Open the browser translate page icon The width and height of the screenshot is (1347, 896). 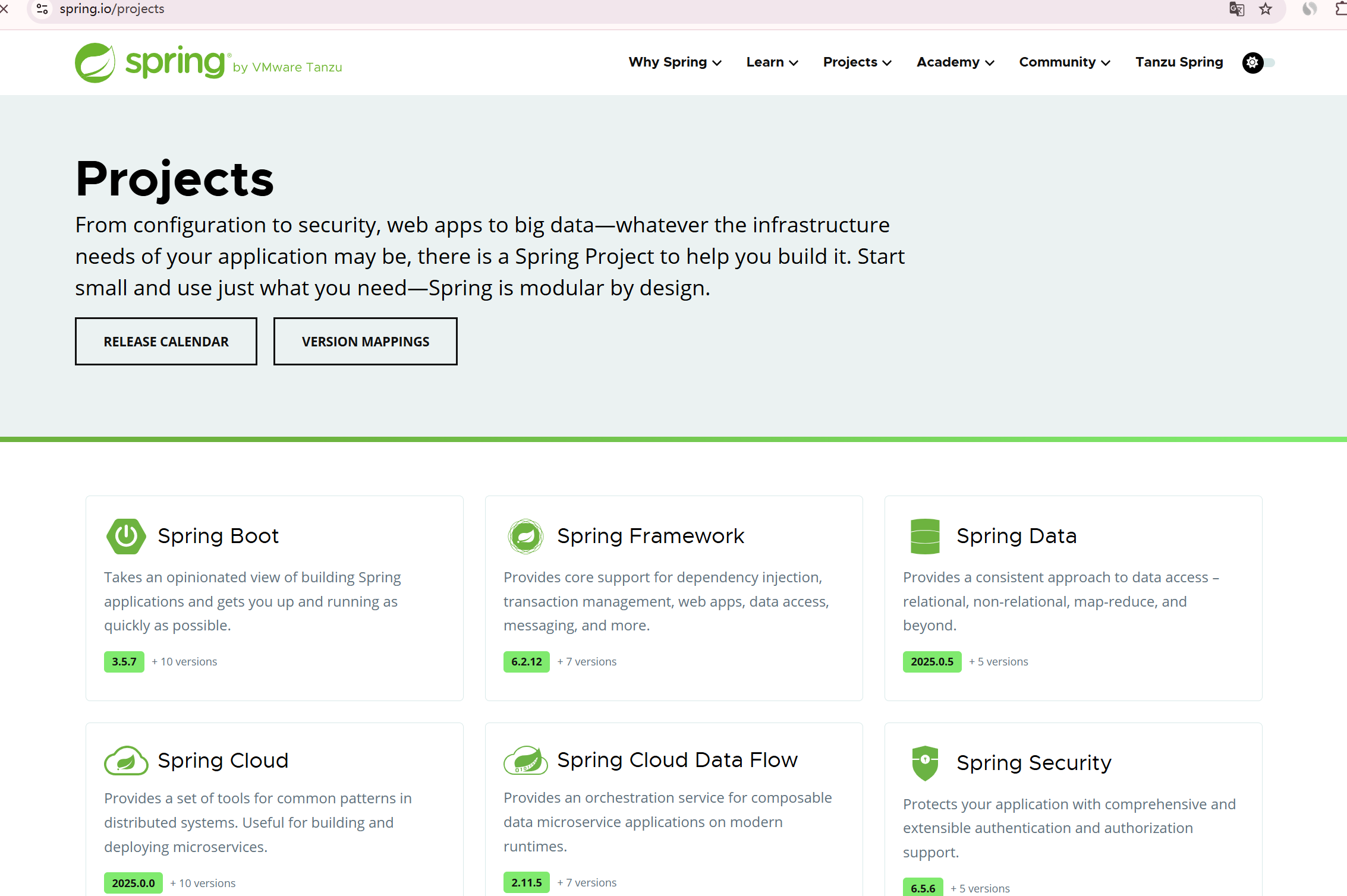1236,9
